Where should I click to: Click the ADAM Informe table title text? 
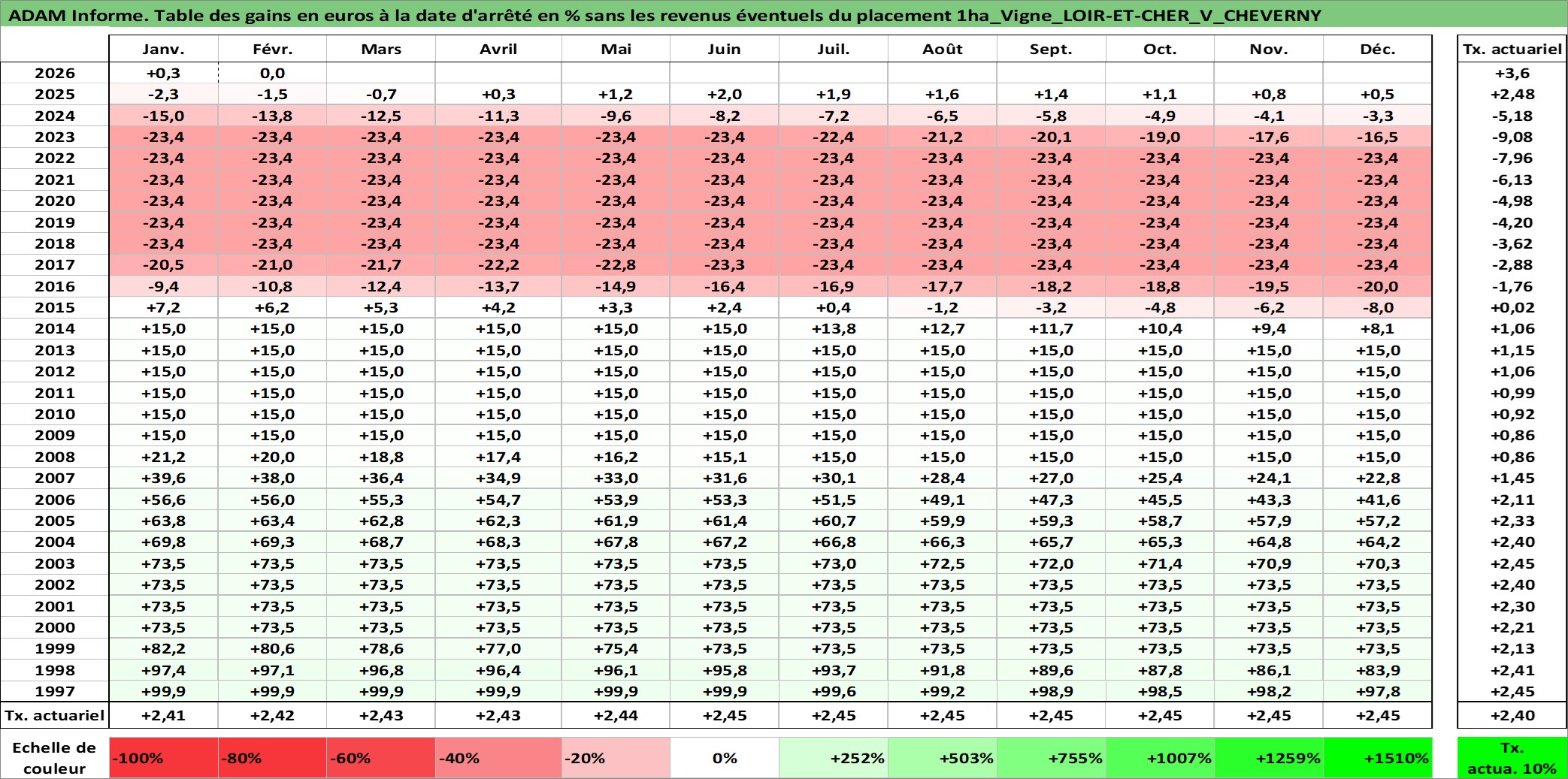click(x=664, y=15)
